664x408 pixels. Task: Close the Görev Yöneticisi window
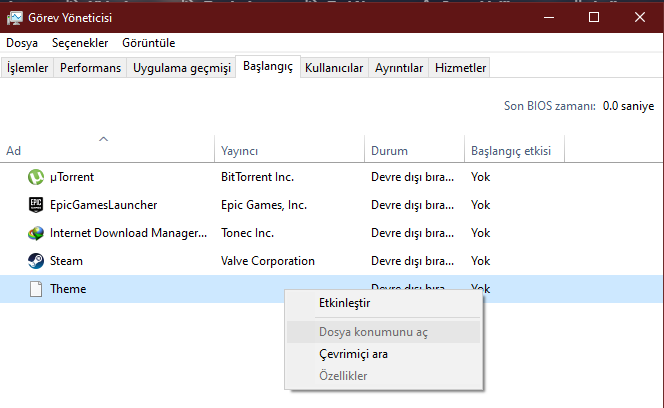pos(640,17)
